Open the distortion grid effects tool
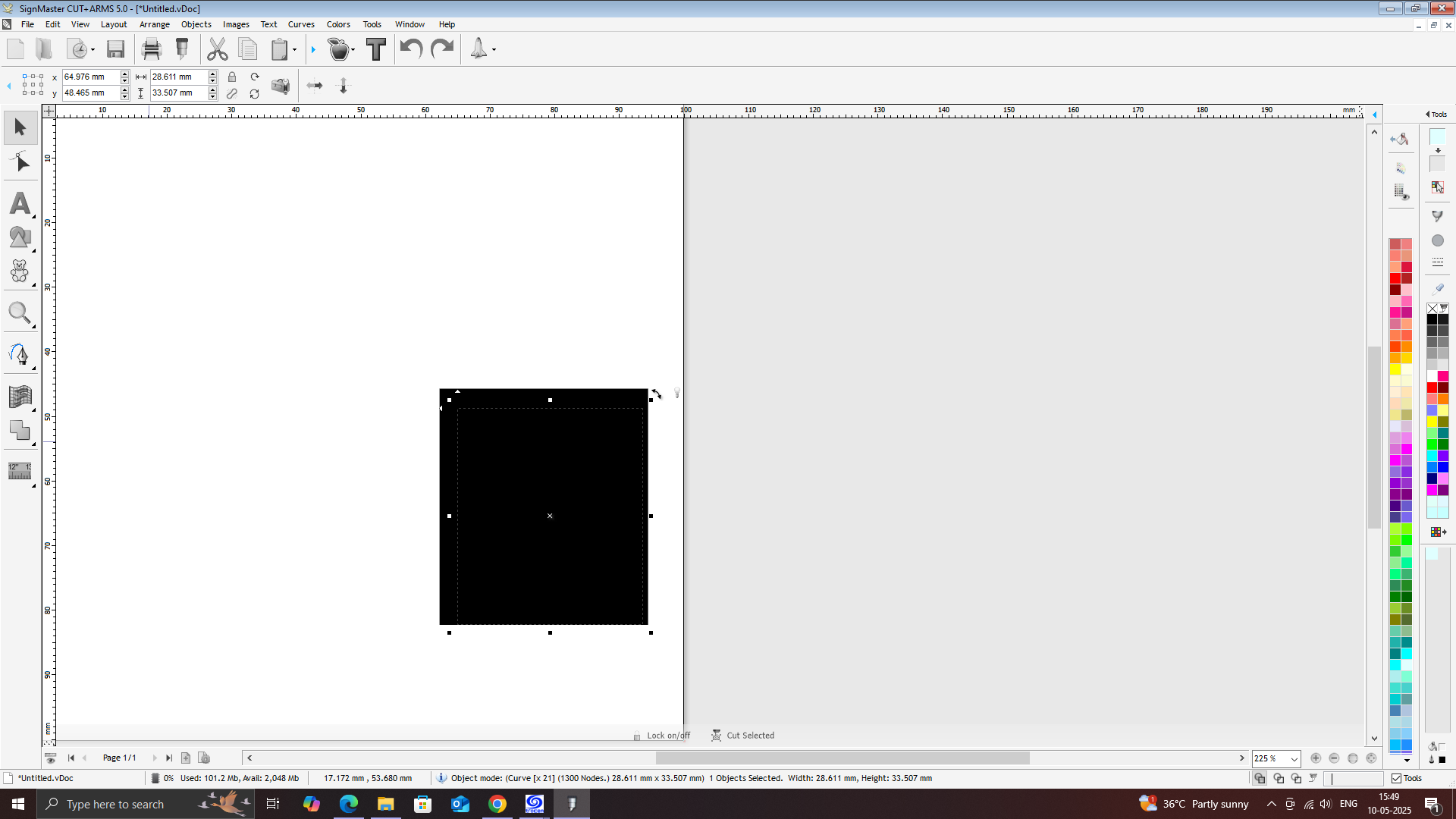The width and height of the screenshot is (1456, 819). (x=20, y=396)
